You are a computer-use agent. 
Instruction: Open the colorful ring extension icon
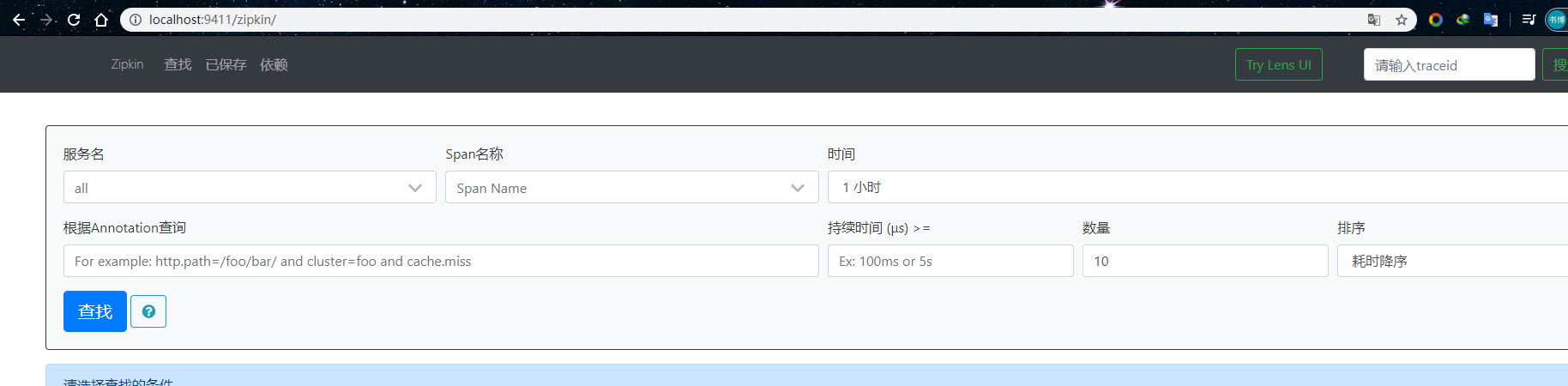(x=1436, y=20)
